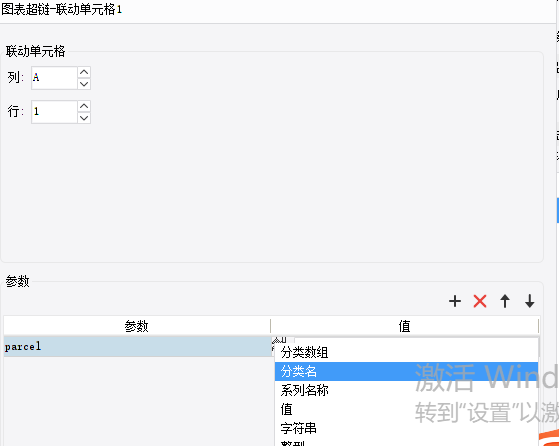Select 系列名称 from the dropdown list

coord(406,390)
